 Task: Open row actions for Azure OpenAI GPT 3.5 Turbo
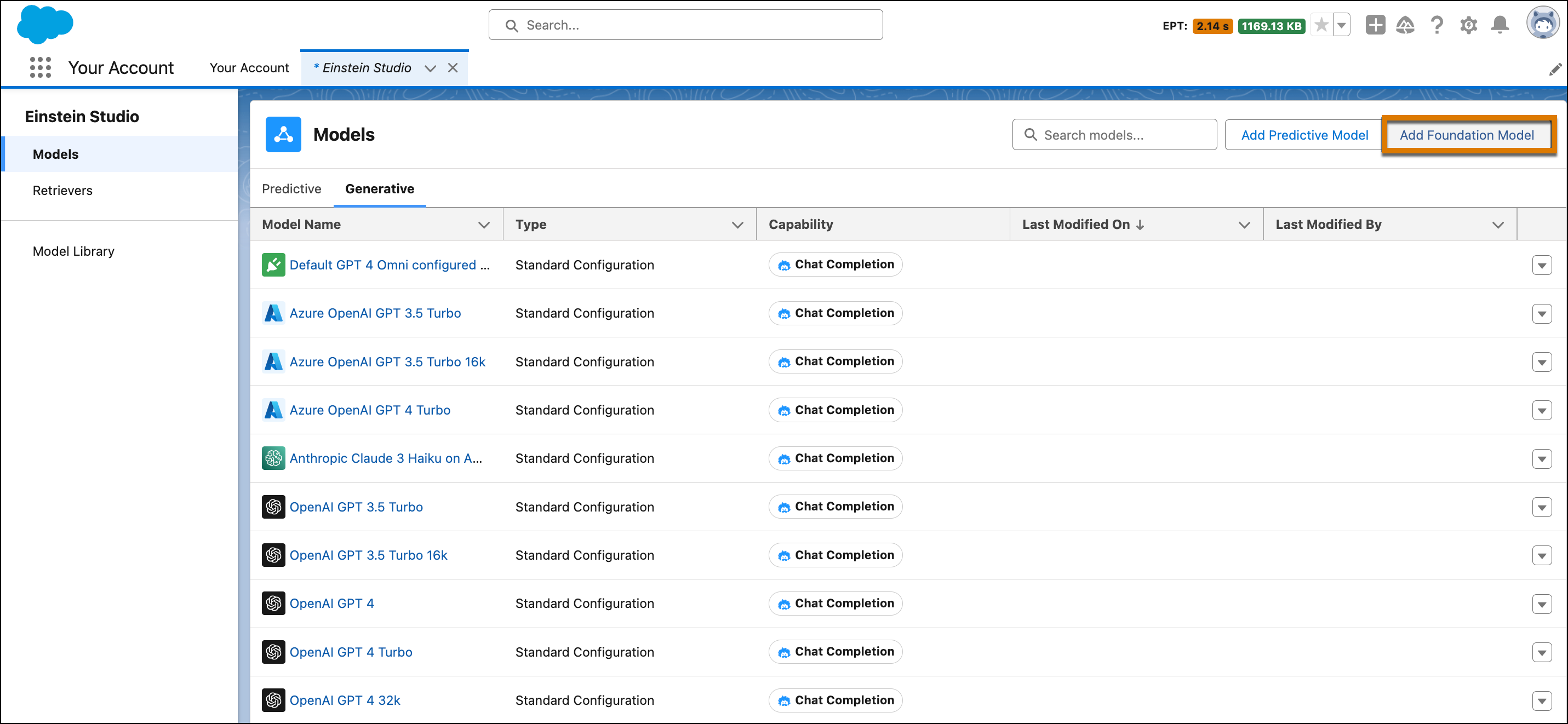[x=1541, y=314]
